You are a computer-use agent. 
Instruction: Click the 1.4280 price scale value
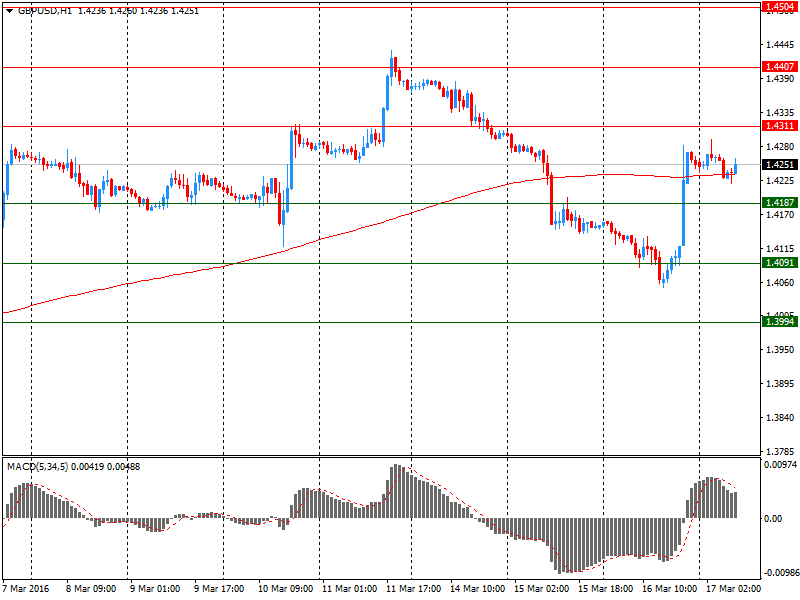pos(781,146)
